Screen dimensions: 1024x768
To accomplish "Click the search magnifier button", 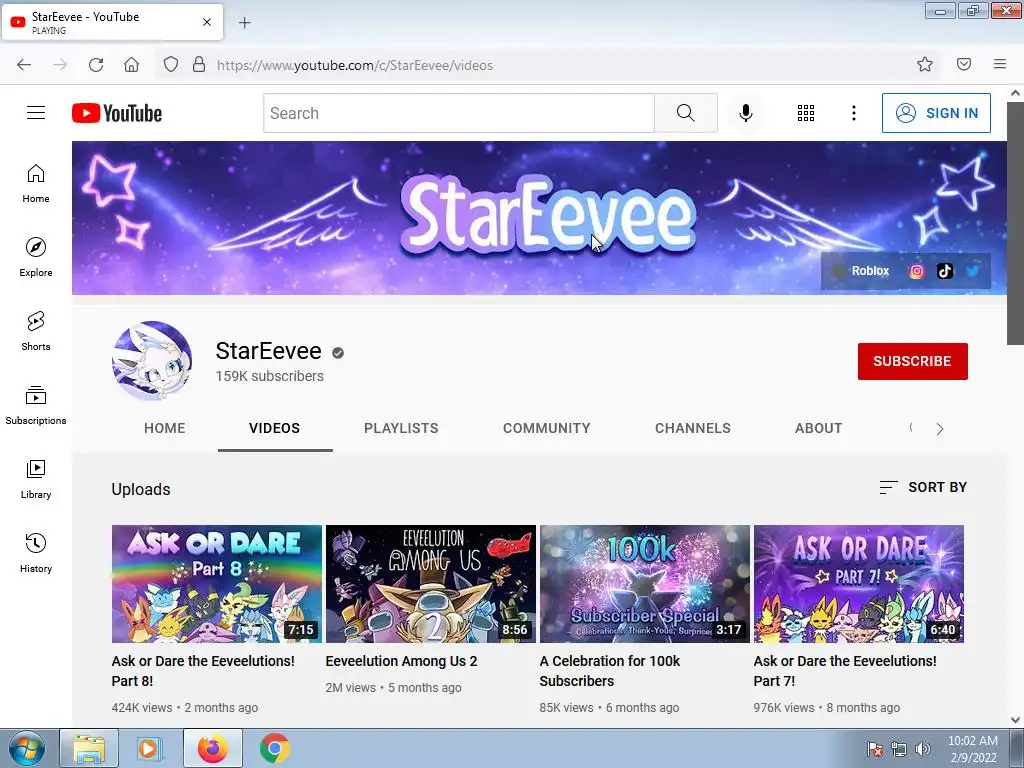I will tap(686, 113).
